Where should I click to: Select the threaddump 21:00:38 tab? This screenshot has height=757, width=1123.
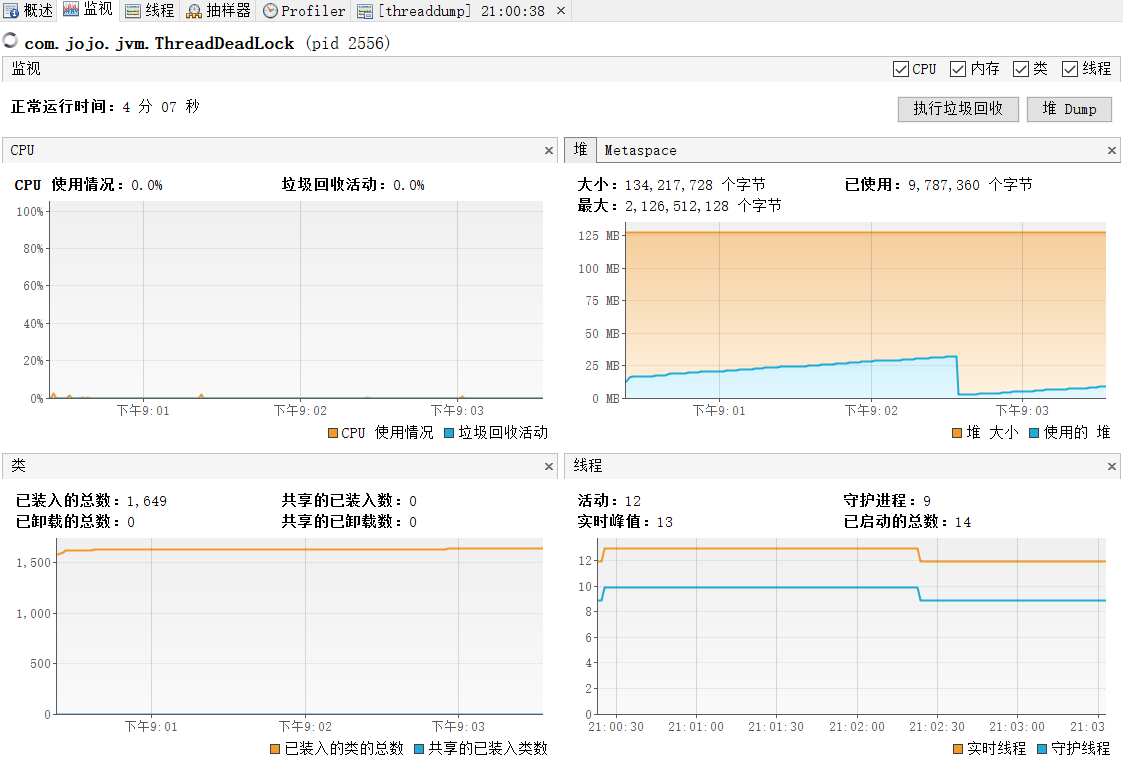coord(451,11)
